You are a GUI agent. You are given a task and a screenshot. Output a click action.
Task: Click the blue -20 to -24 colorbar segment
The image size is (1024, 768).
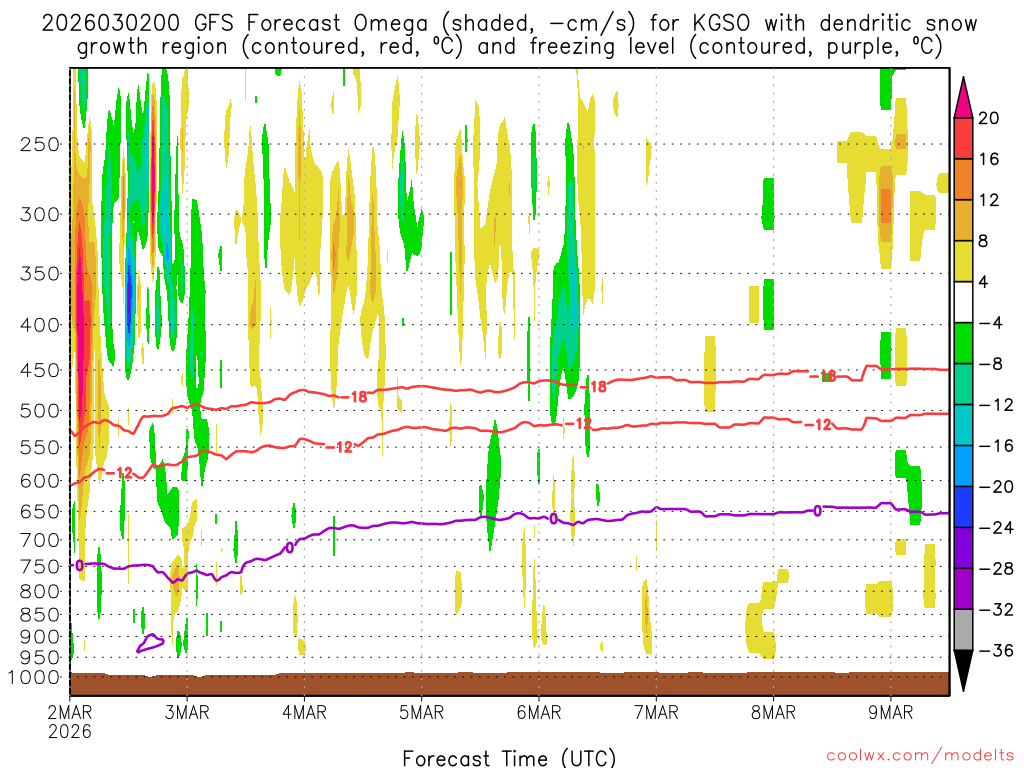coord(963,507)
